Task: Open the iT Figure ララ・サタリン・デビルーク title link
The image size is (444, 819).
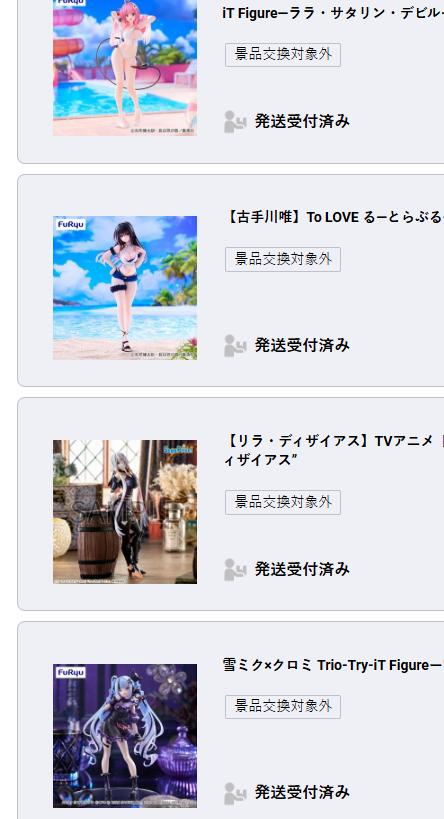Action: [333, 13]
